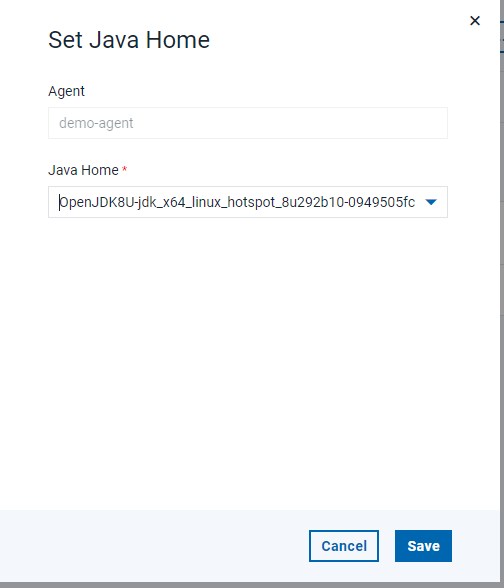Click the Java Home field label

[83, 170]
